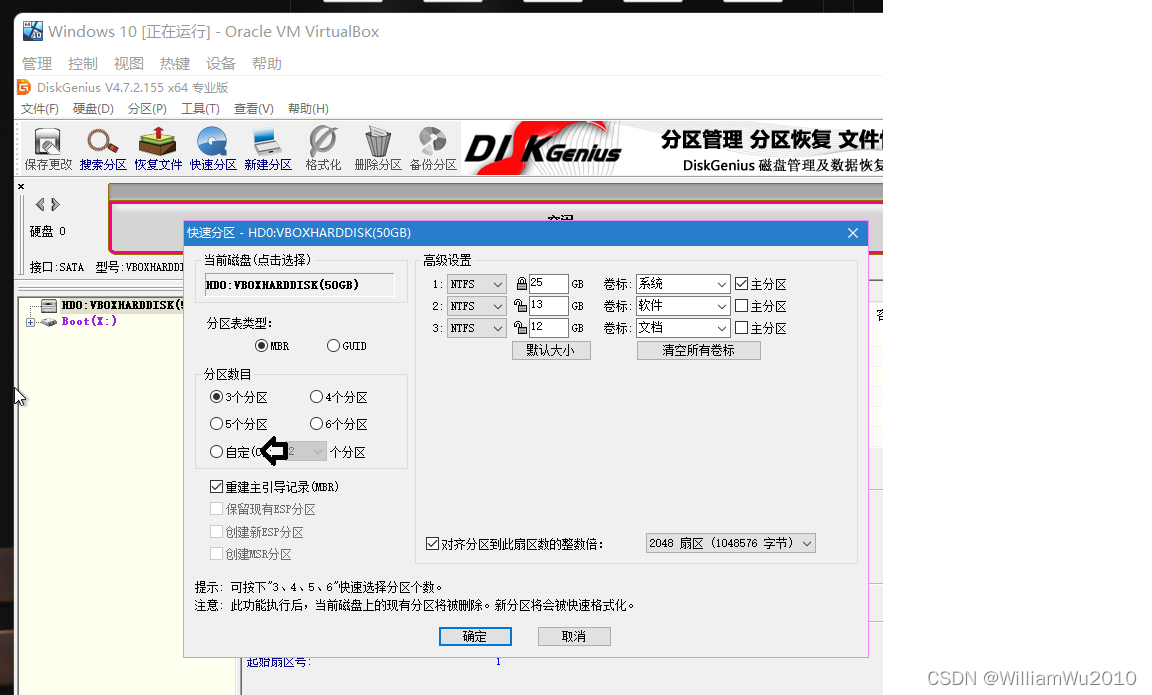Choose the 6 partitions (6个分区) option
The height and width of the screenshot is (695, 1152).
point(339,424)
